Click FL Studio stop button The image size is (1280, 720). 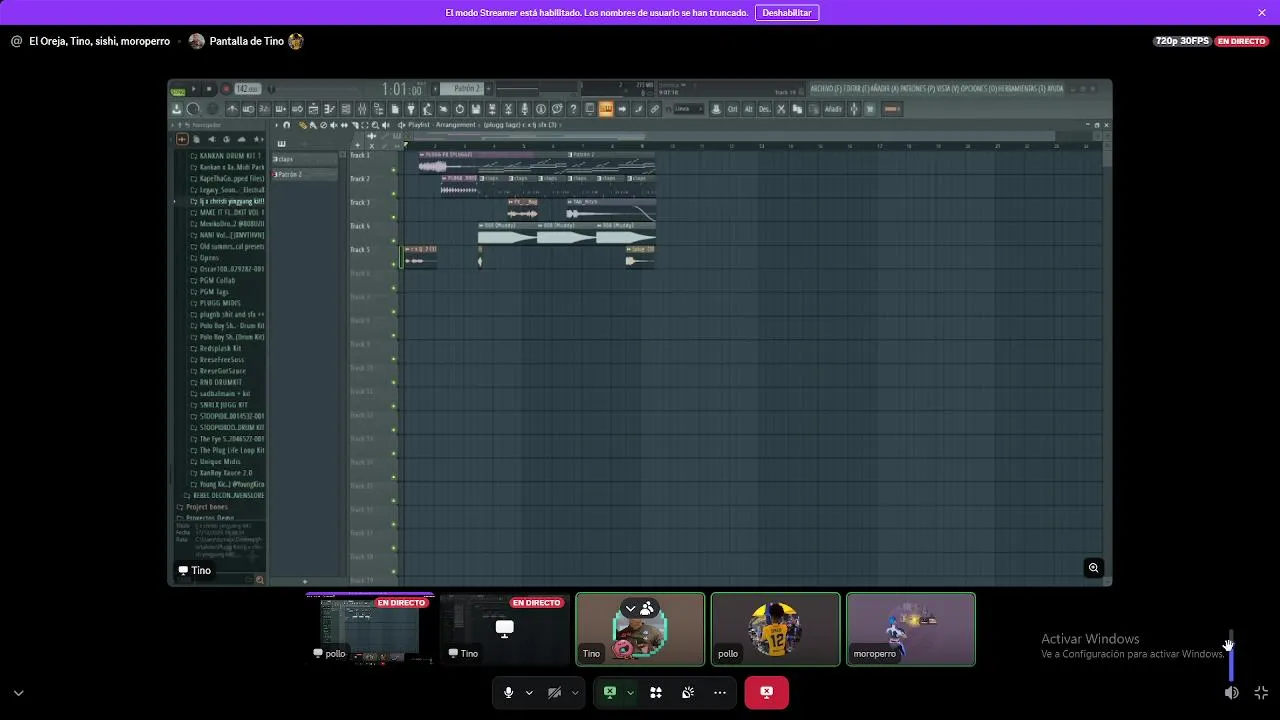pyautogui.click(x=209, y=89)
